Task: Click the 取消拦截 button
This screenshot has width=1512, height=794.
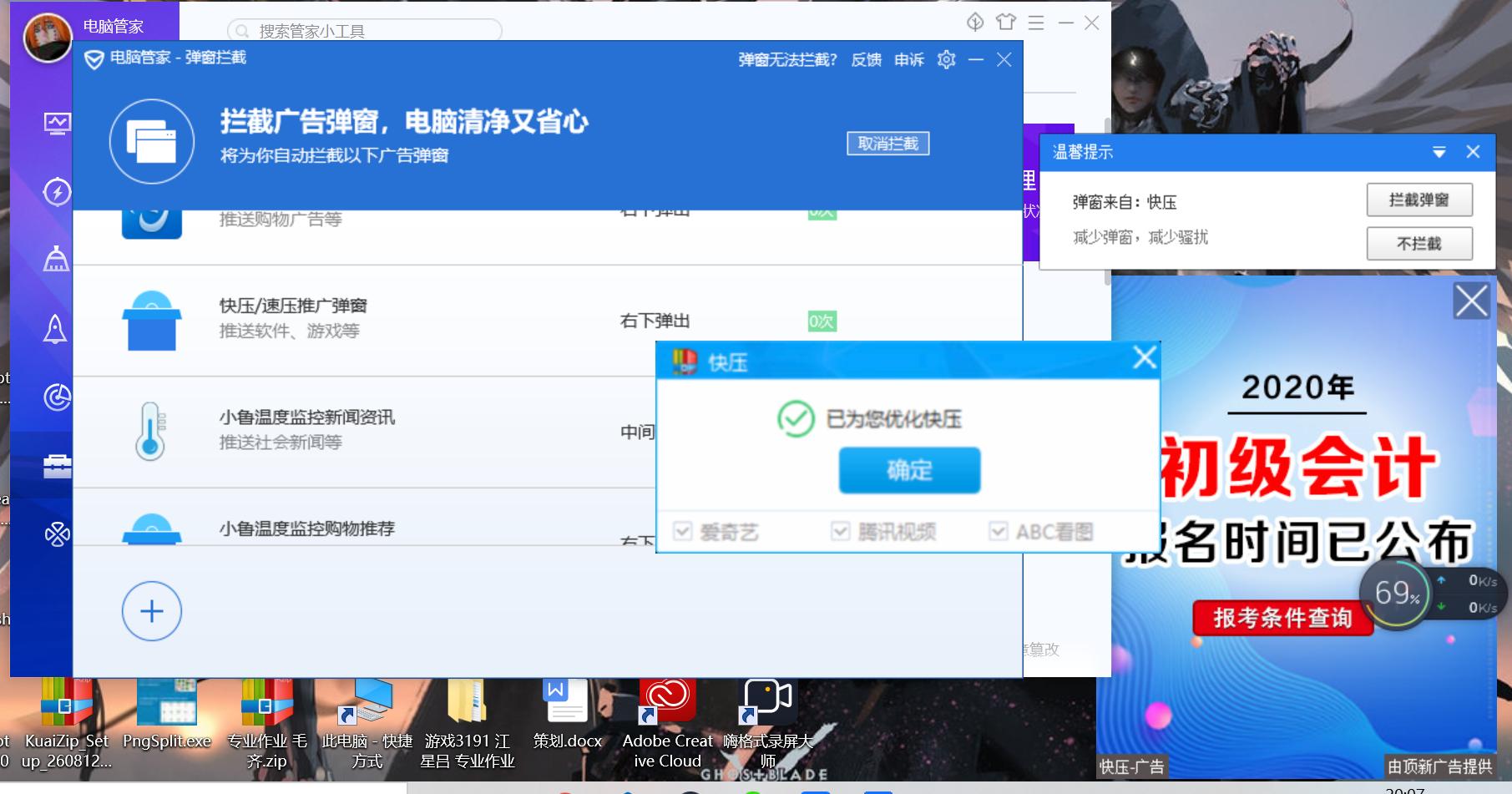Action: (x=887, y=143)
